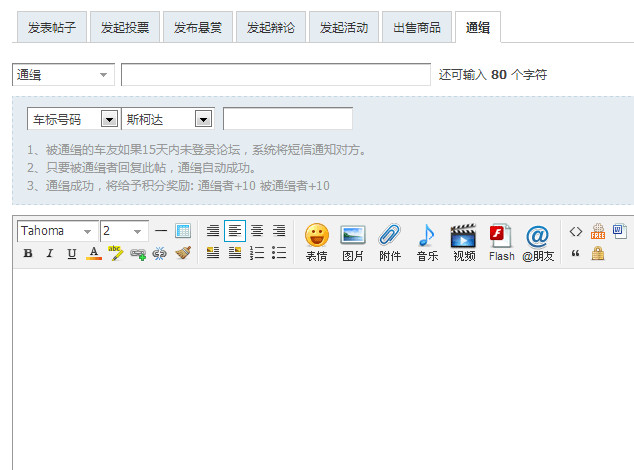
Task: Toggle bold text formatting
Action: tap(28, 253)
